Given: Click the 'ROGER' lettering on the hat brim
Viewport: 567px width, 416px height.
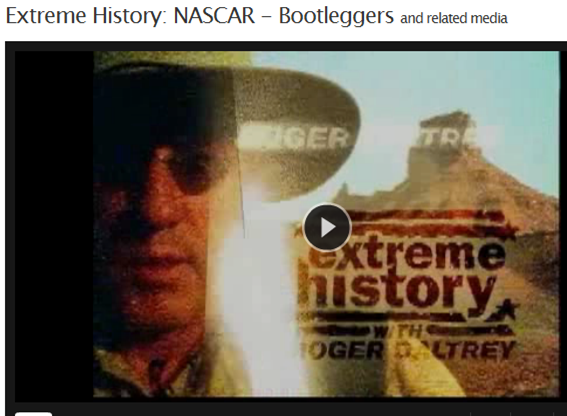Looking at the screenshot, I should pyautogui.click(x=295, y=138).
